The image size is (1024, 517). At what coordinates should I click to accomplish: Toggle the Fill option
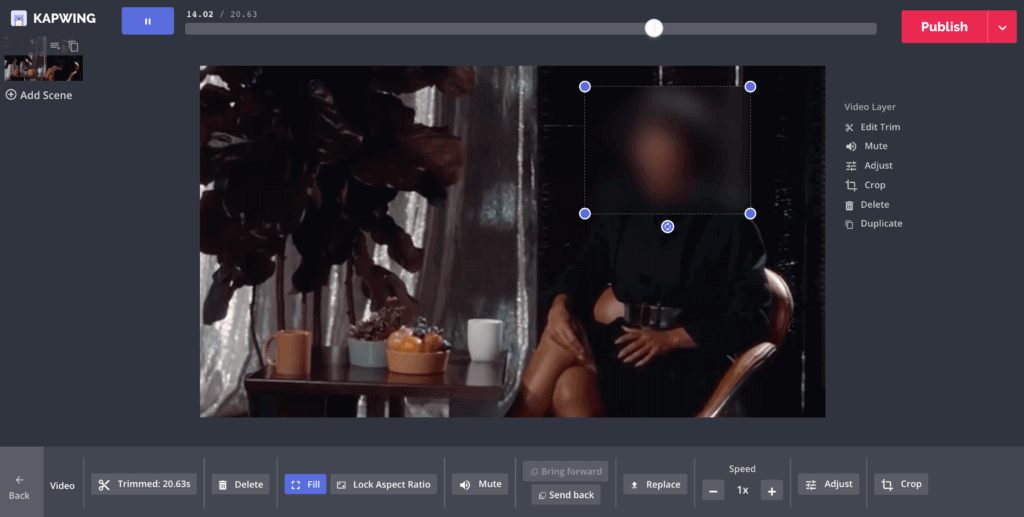click(x=305, y=485)
